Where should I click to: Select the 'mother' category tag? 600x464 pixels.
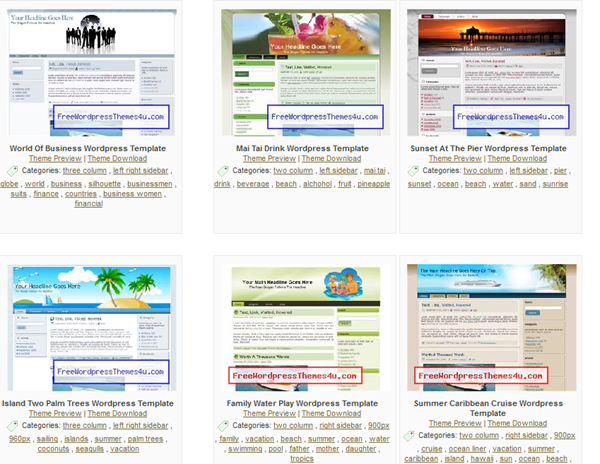328,449
